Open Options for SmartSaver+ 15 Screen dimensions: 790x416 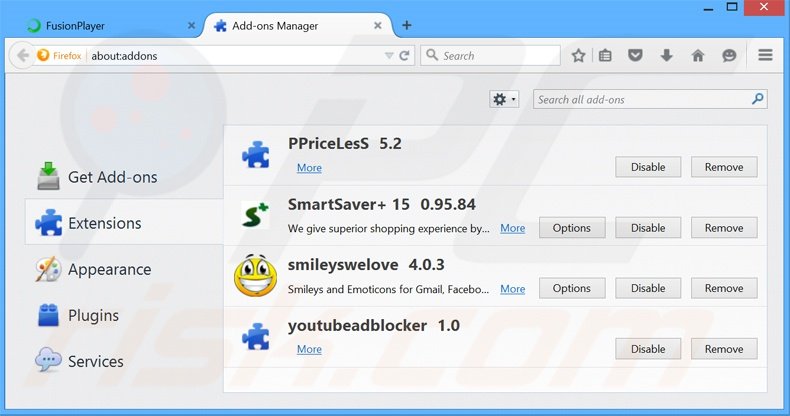tap(571, 228)
